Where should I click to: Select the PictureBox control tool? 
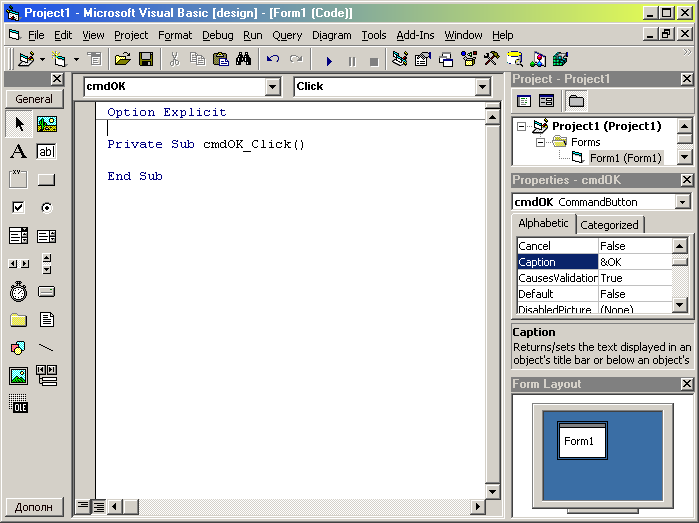point(47,124)
